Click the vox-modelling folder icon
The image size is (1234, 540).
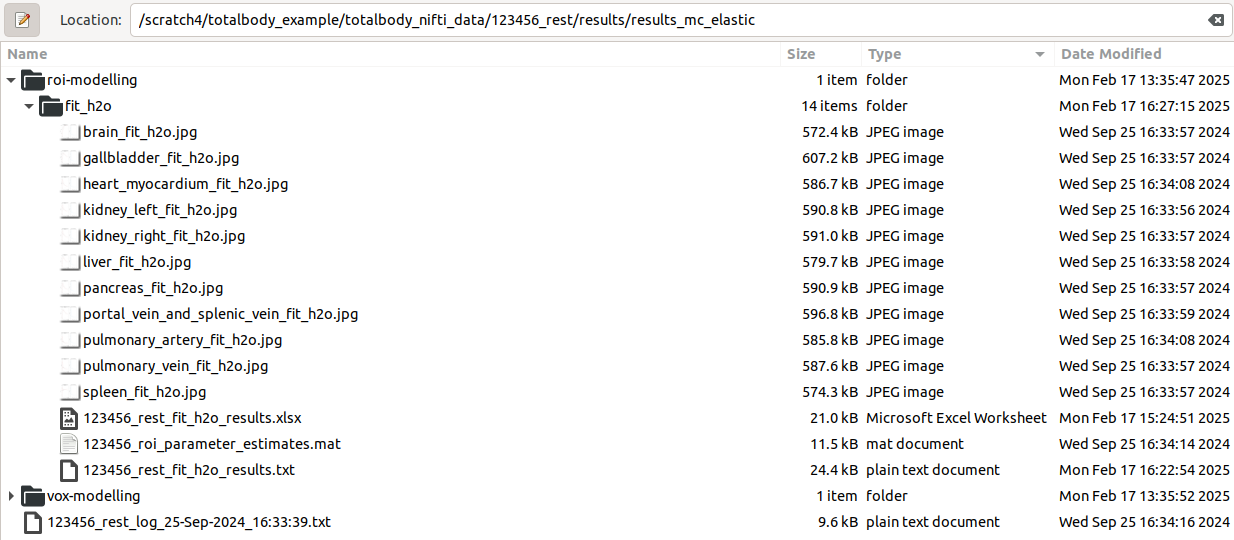(x=33, y=496)
